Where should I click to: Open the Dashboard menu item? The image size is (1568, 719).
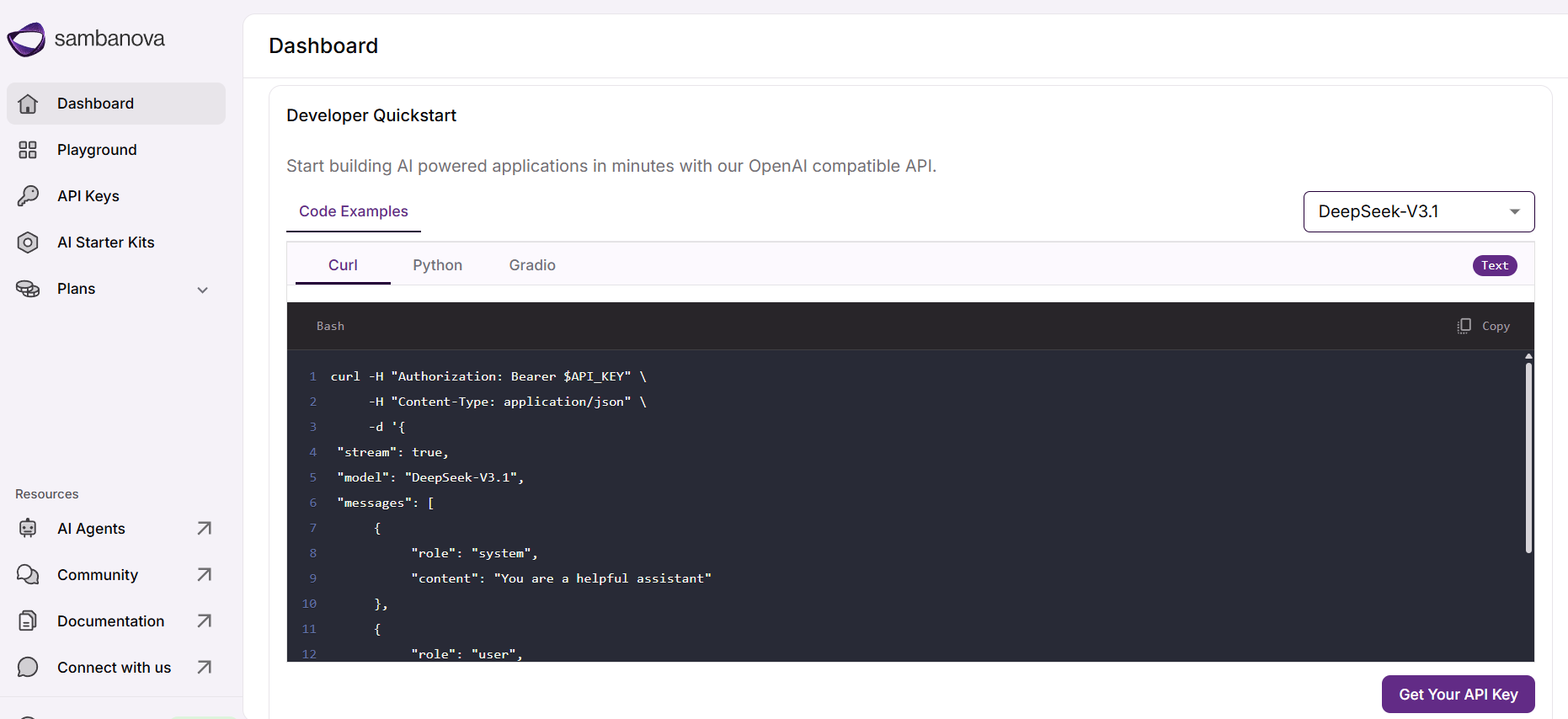pos(116,104)
